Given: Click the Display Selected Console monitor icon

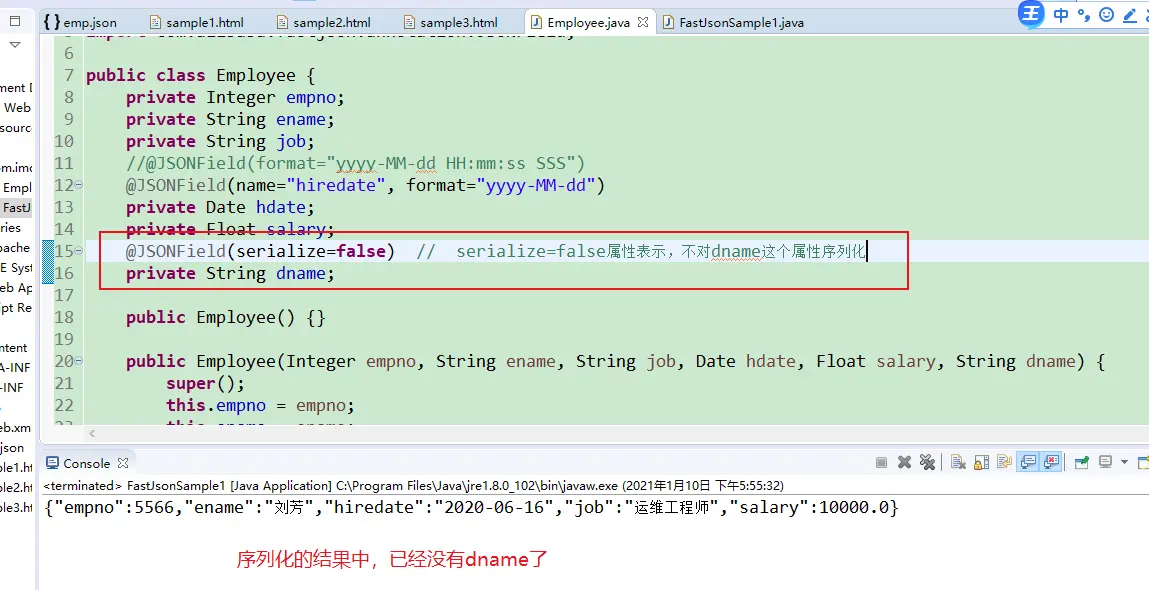Looking at the screenshot, I should [x=1105, y=463].
